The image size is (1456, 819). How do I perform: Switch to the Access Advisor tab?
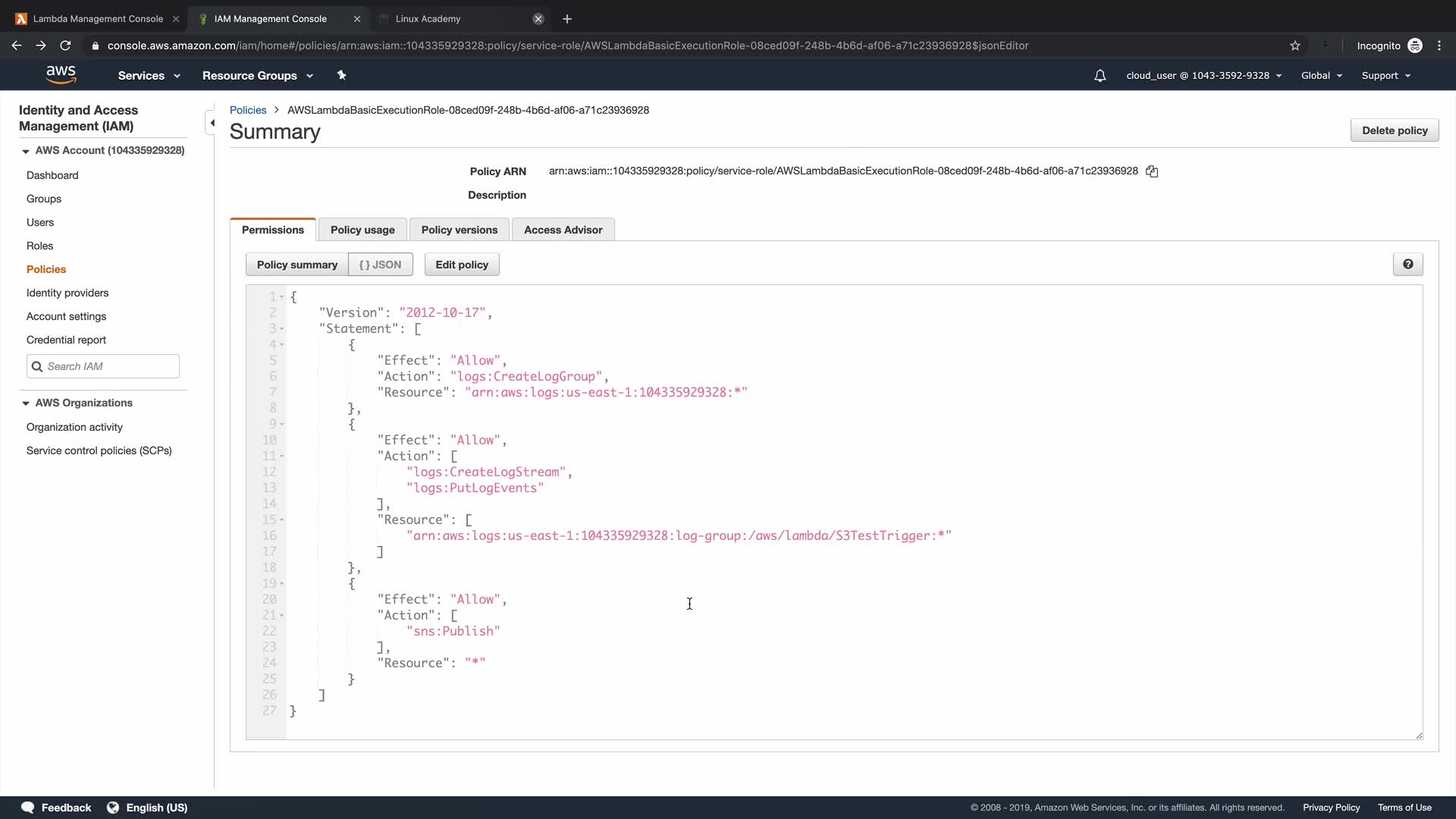coord(563,230)
